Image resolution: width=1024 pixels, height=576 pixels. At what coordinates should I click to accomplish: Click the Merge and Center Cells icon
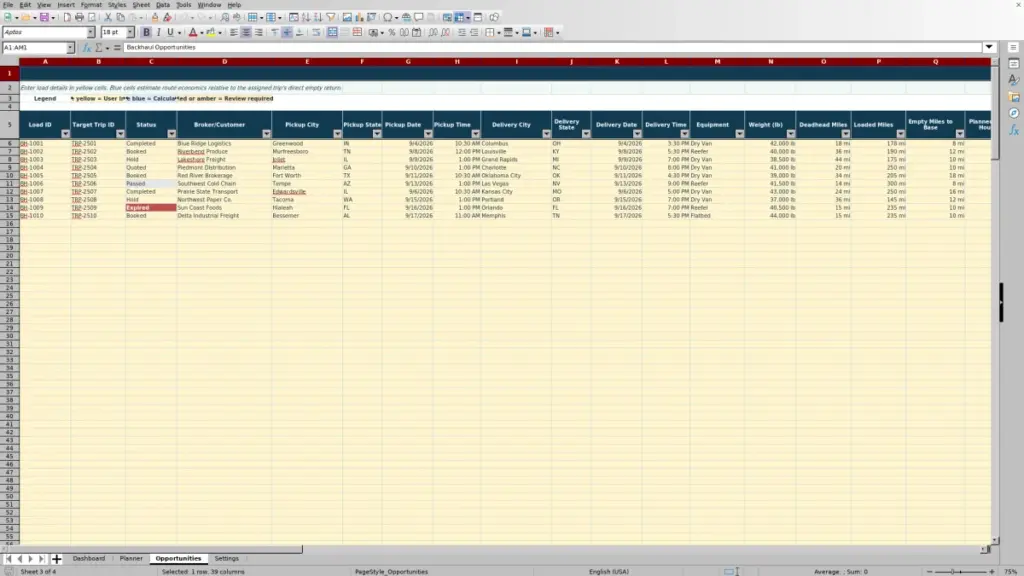tap(332, 33)
